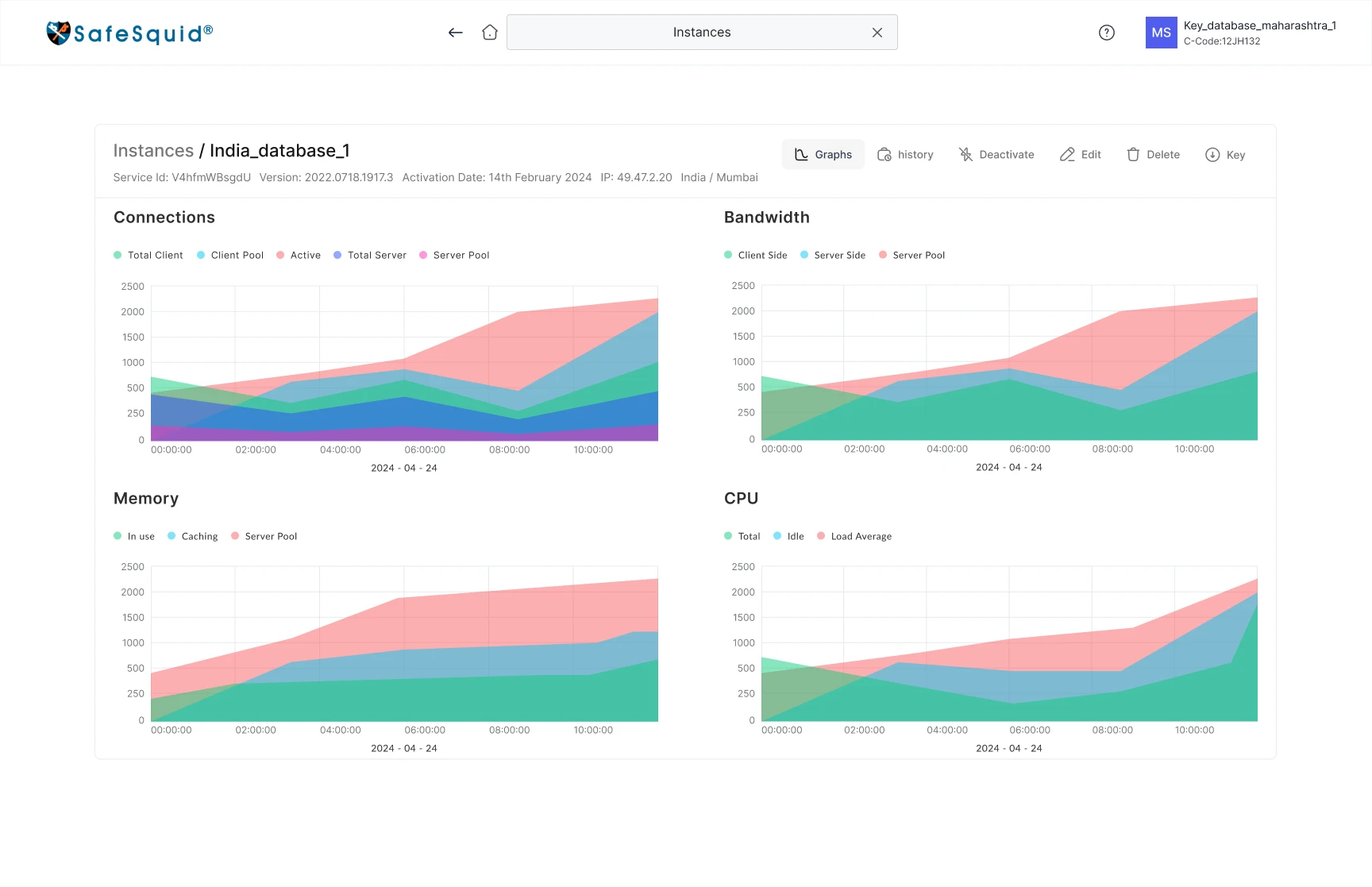
Task: Click Activation Date 14th February 2024
Action: [x=497, y=177]
